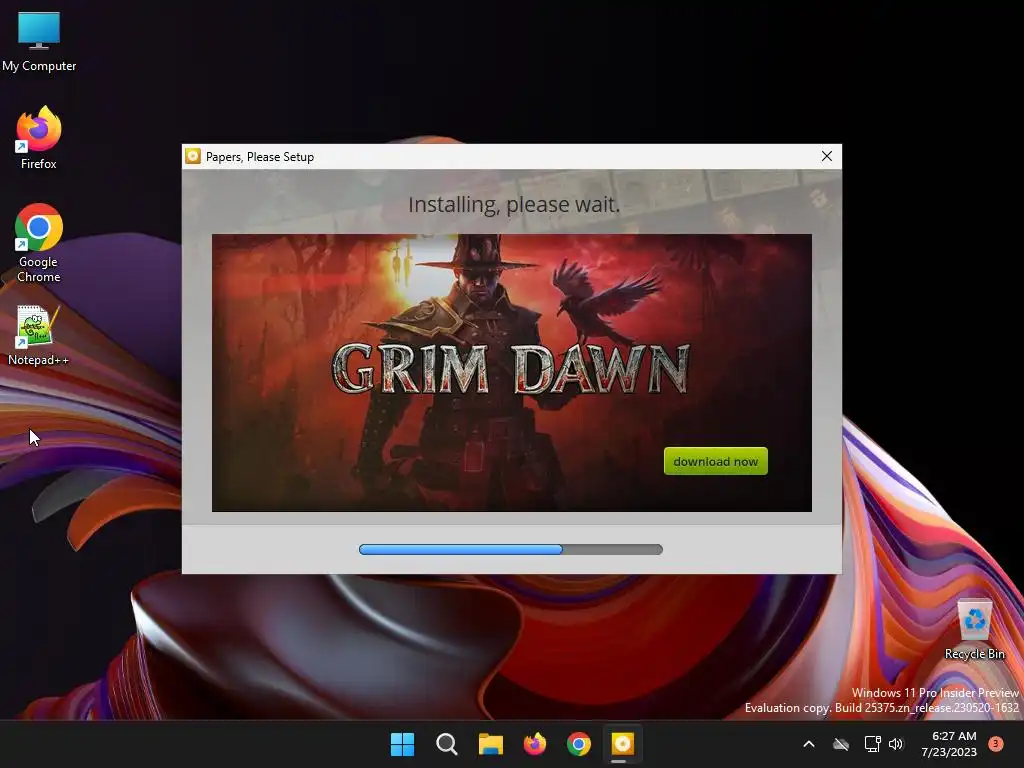The height and width of the screenshot is (768, 1024).
Task: Select the Google Chrome desktop shortcut
Action: tap(39, 243)
